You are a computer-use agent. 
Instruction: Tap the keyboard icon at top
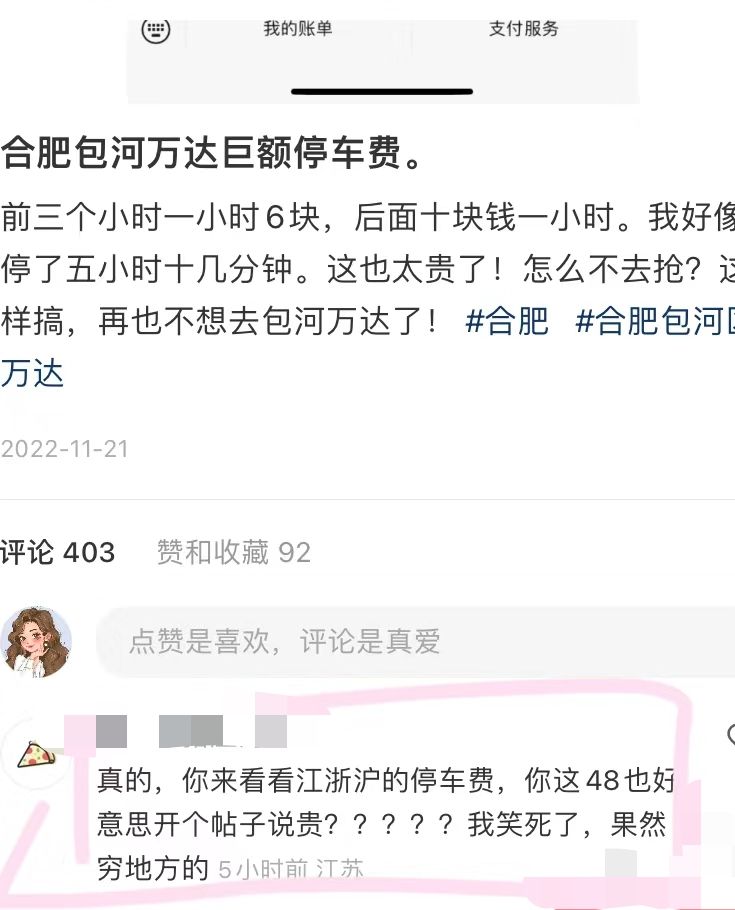(156, 30)
